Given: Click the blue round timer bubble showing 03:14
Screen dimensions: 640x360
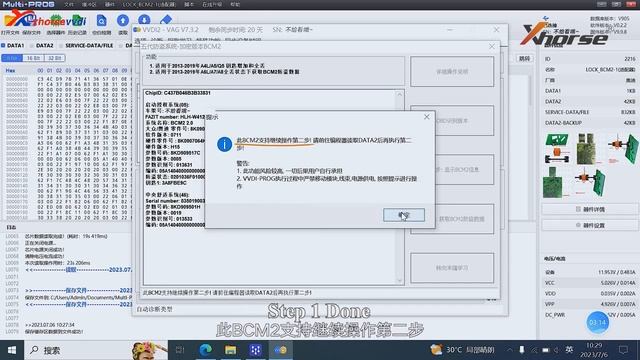Looking at the screenshot, I should (597, 322).
